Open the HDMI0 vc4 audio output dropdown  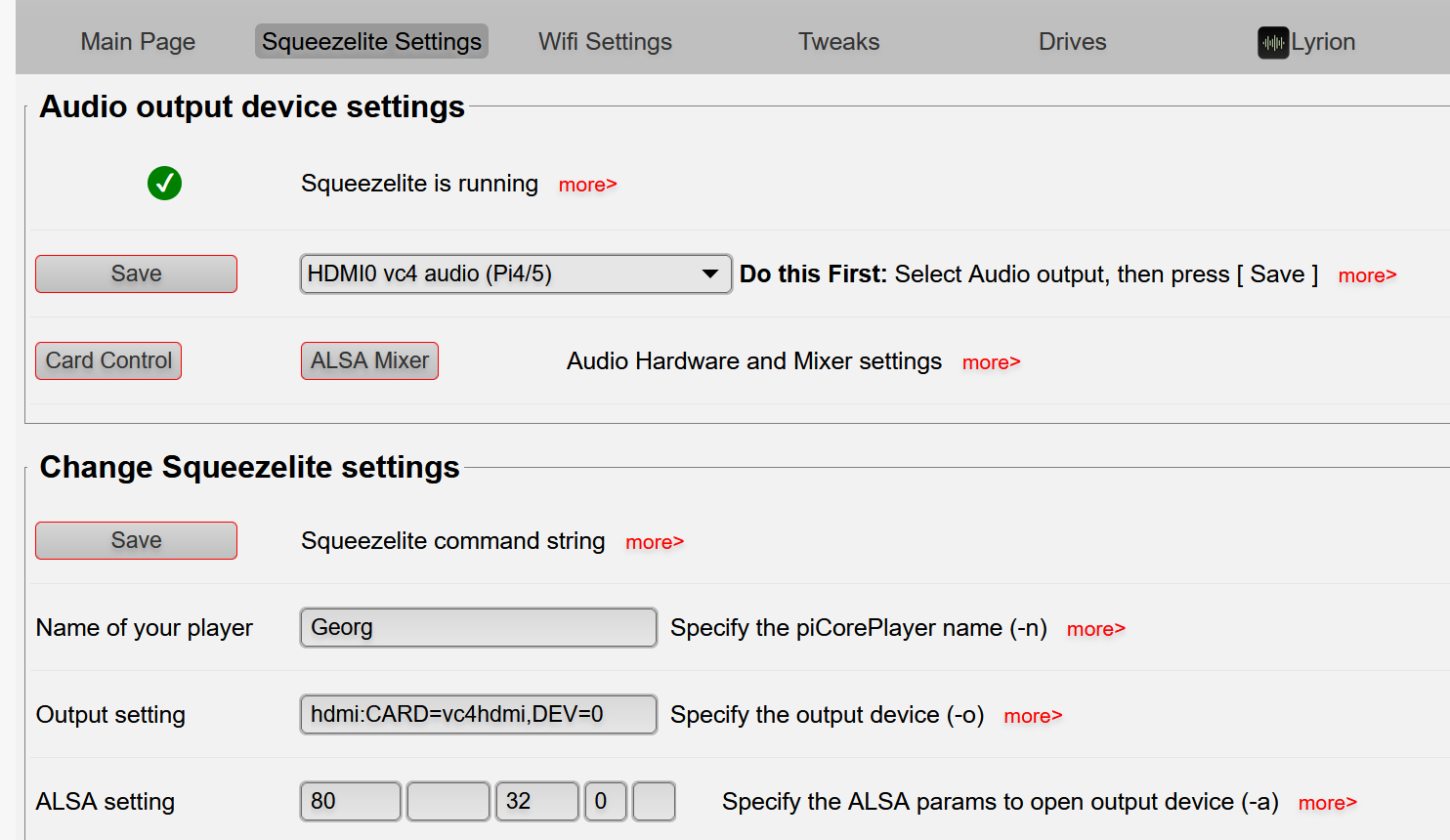coord(516,274)
